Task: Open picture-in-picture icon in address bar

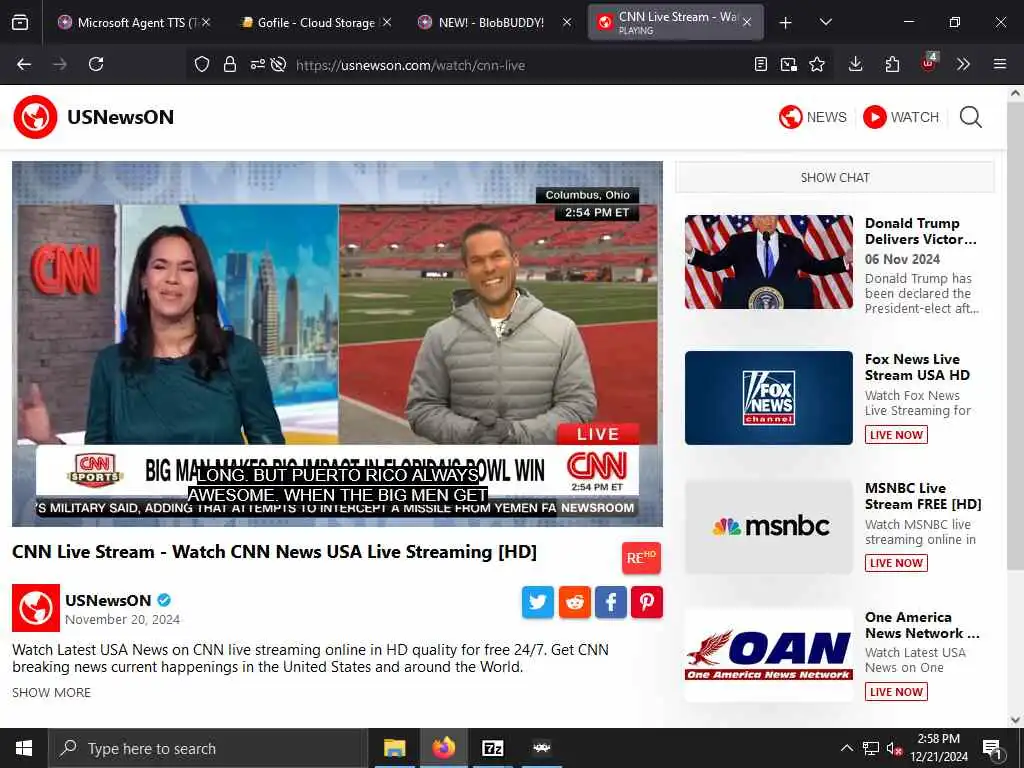Action: [x=789, y=64]
